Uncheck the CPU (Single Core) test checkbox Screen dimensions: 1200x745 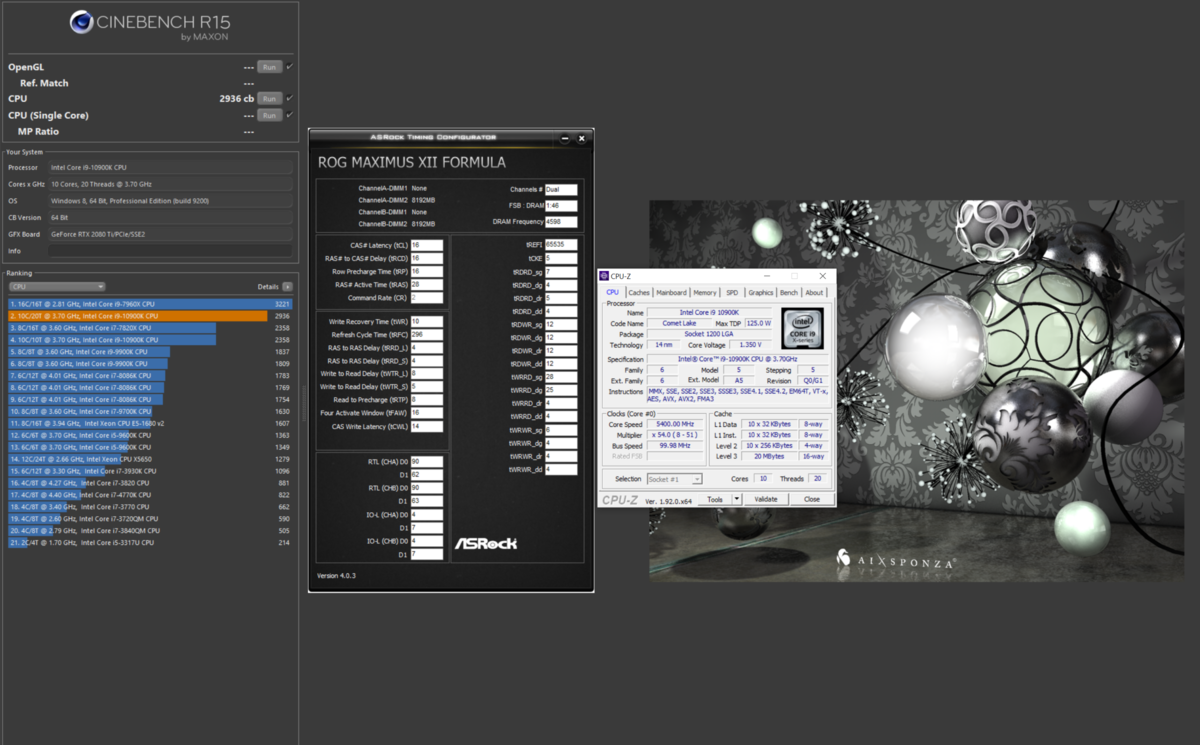coord(290,115)
